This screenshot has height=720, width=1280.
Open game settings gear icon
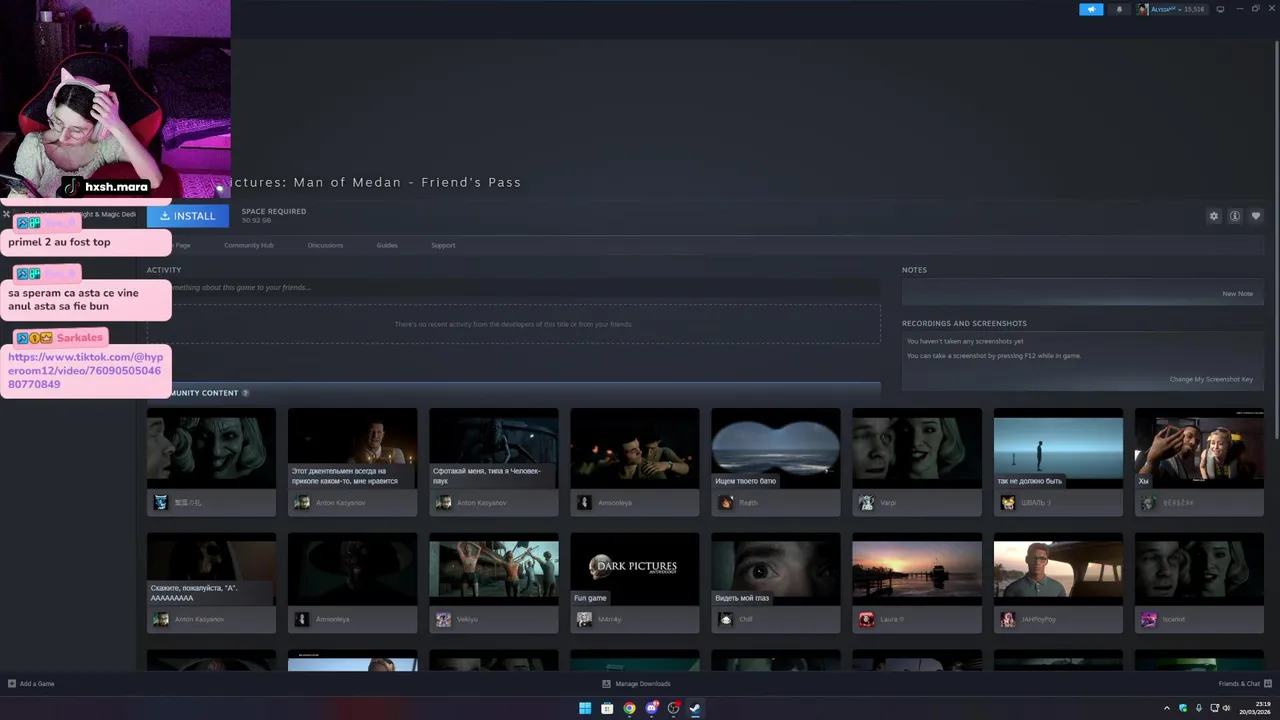coord(1214,216)
